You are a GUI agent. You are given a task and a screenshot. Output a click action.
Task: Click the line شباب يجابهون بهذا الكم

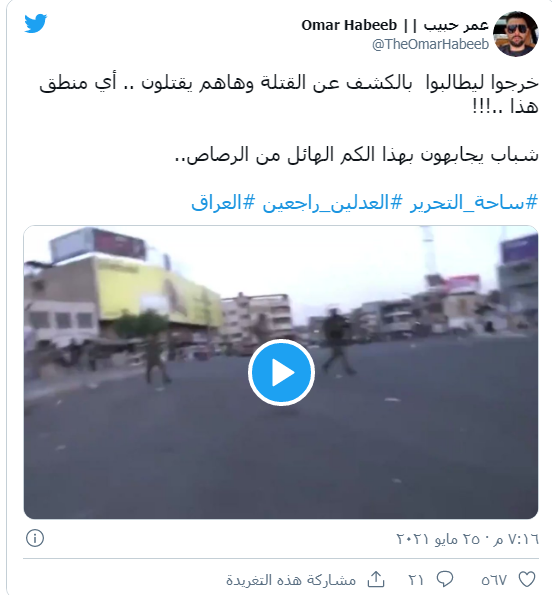click(x=356, y=155)
